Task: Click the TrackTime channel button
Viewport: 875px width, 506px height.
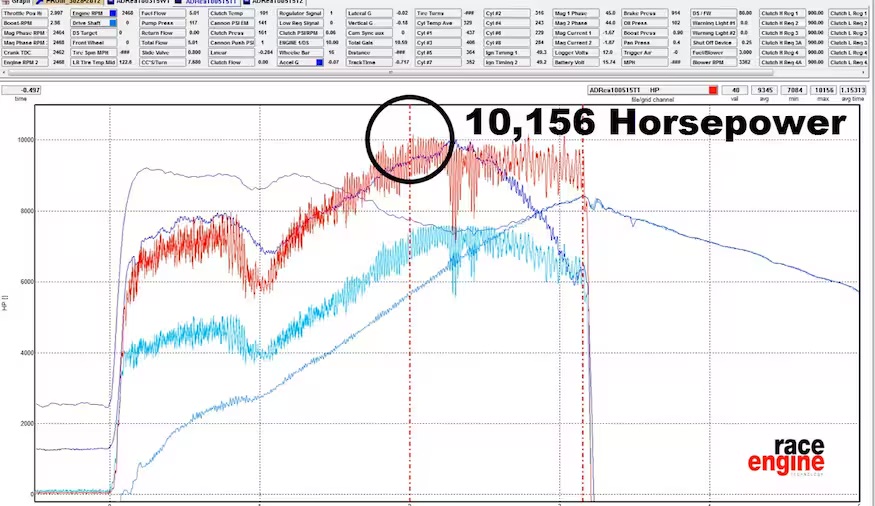Action: [x=369, y=62]
